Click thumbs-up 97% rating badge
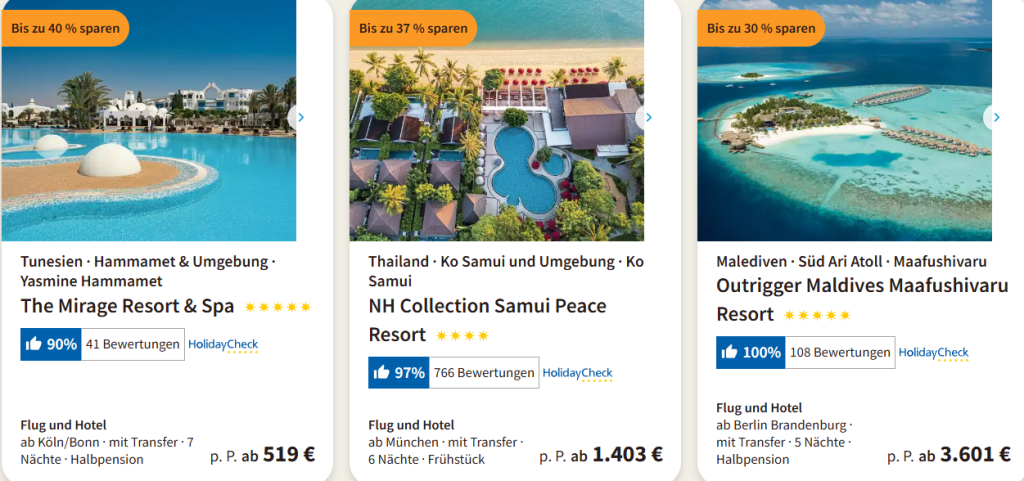Screen dimensions: 1024x481 (398, 373)
